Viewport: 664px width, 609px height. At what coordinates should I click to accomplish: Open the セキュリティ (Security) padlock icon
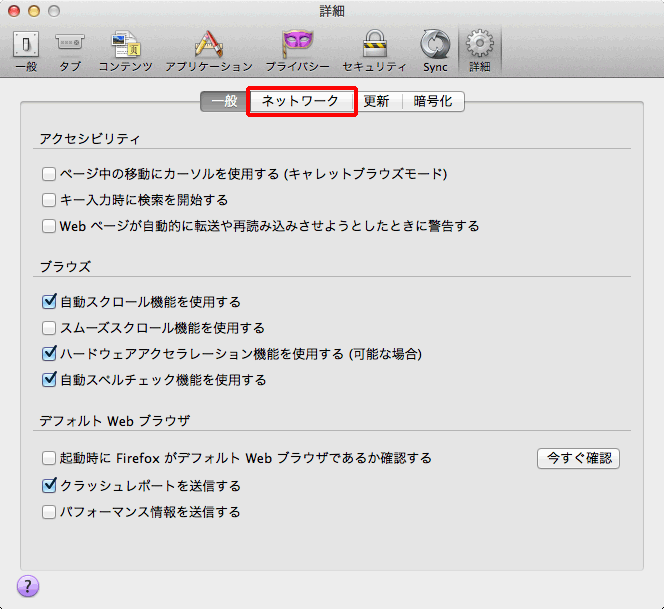(375, 44)
